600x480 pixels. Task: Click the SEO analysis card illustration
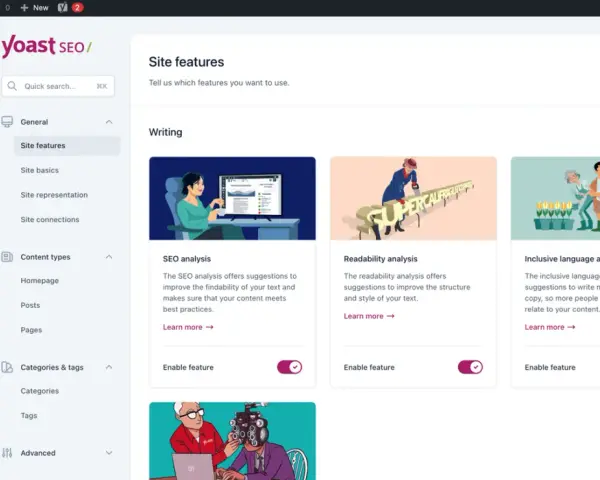pyautogui.click(x=232, y=198)
